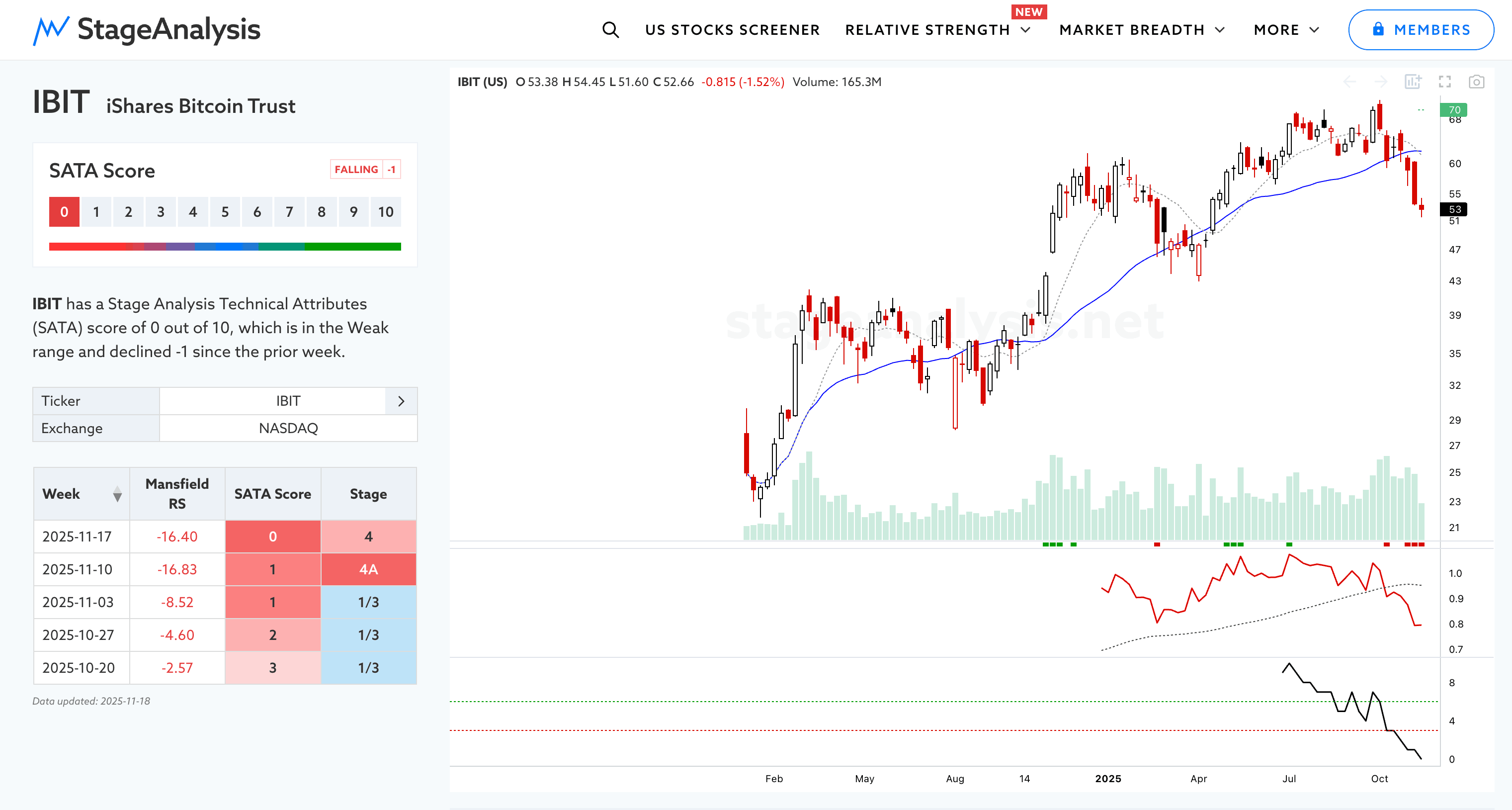Enter fullscreen chart mode
Screen dimensions: 1512x810
[x=1444, y=82]
